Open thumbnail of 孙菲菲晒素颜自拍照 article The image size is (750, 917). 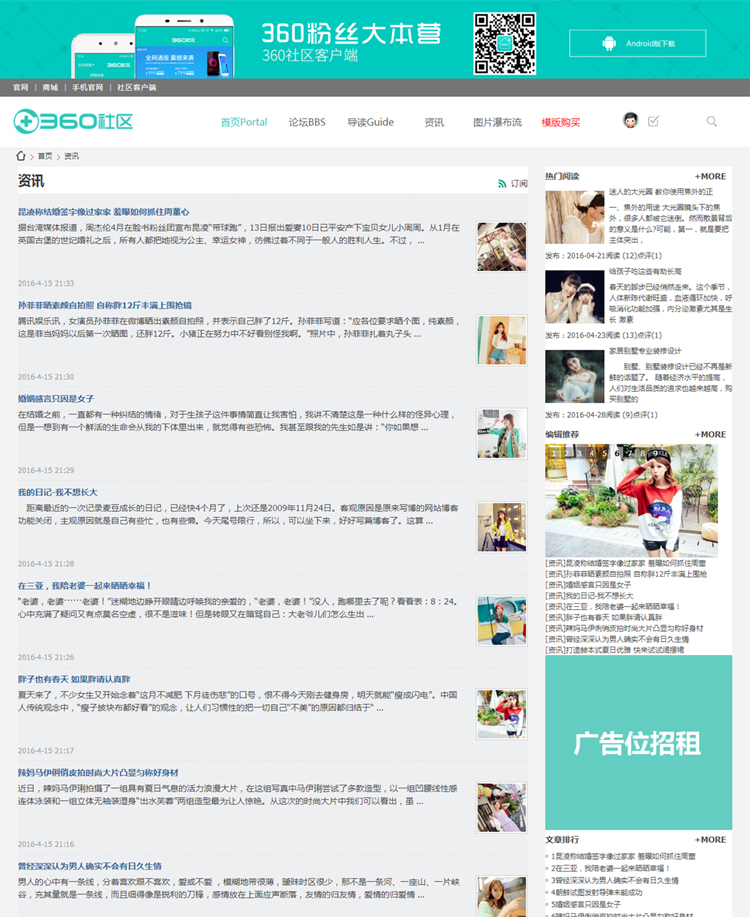[x=501, y=340]
